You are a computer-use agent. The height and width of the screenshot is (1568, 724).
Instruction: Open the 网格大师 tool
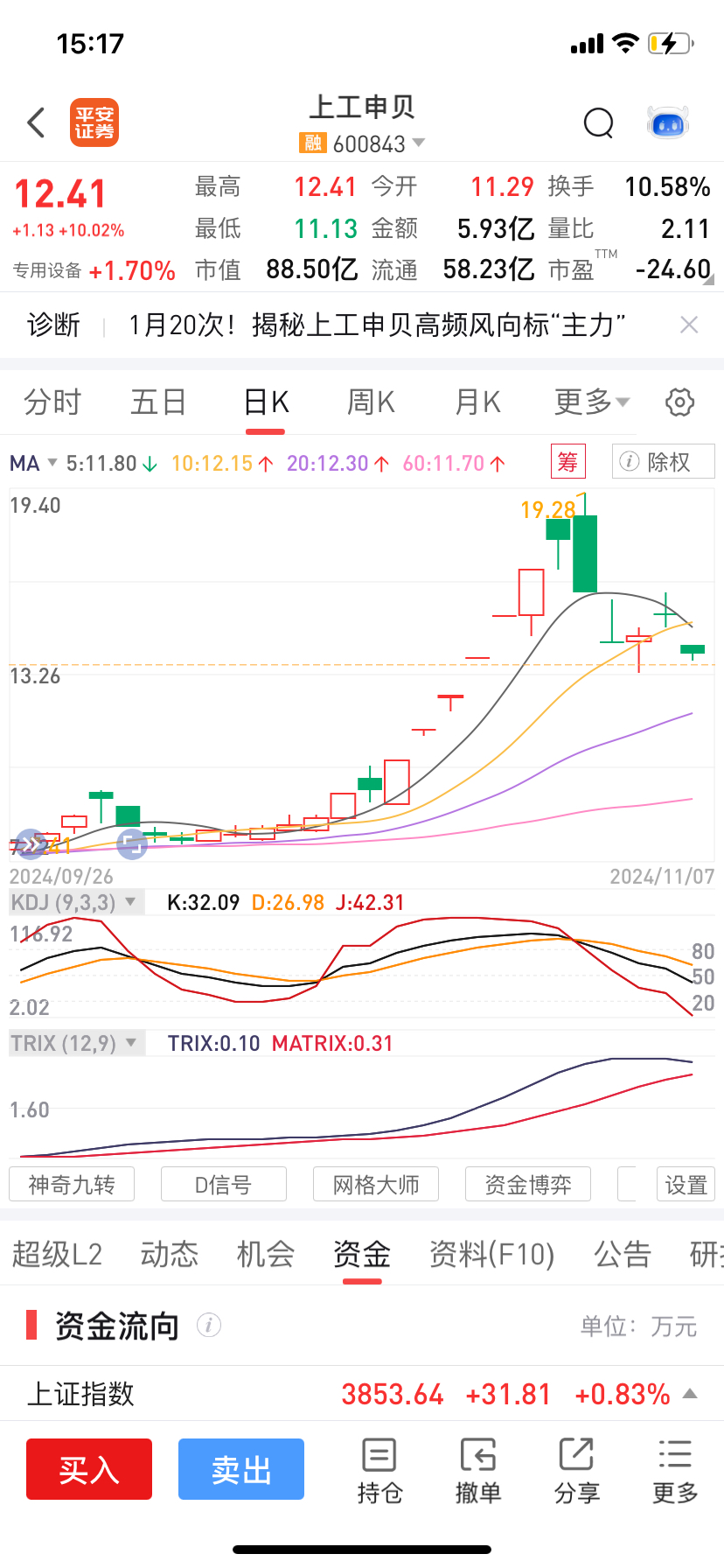click(376, 1185)
